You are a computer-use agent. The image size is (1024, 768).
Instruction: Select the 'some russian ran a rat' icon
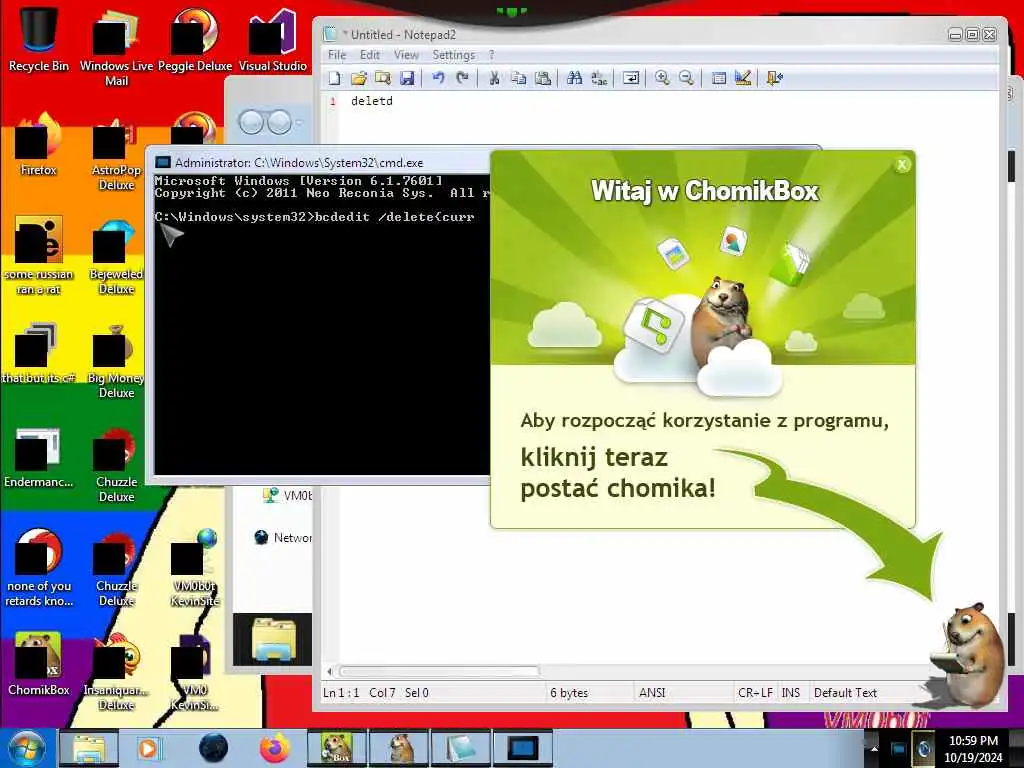click(39, 255)
